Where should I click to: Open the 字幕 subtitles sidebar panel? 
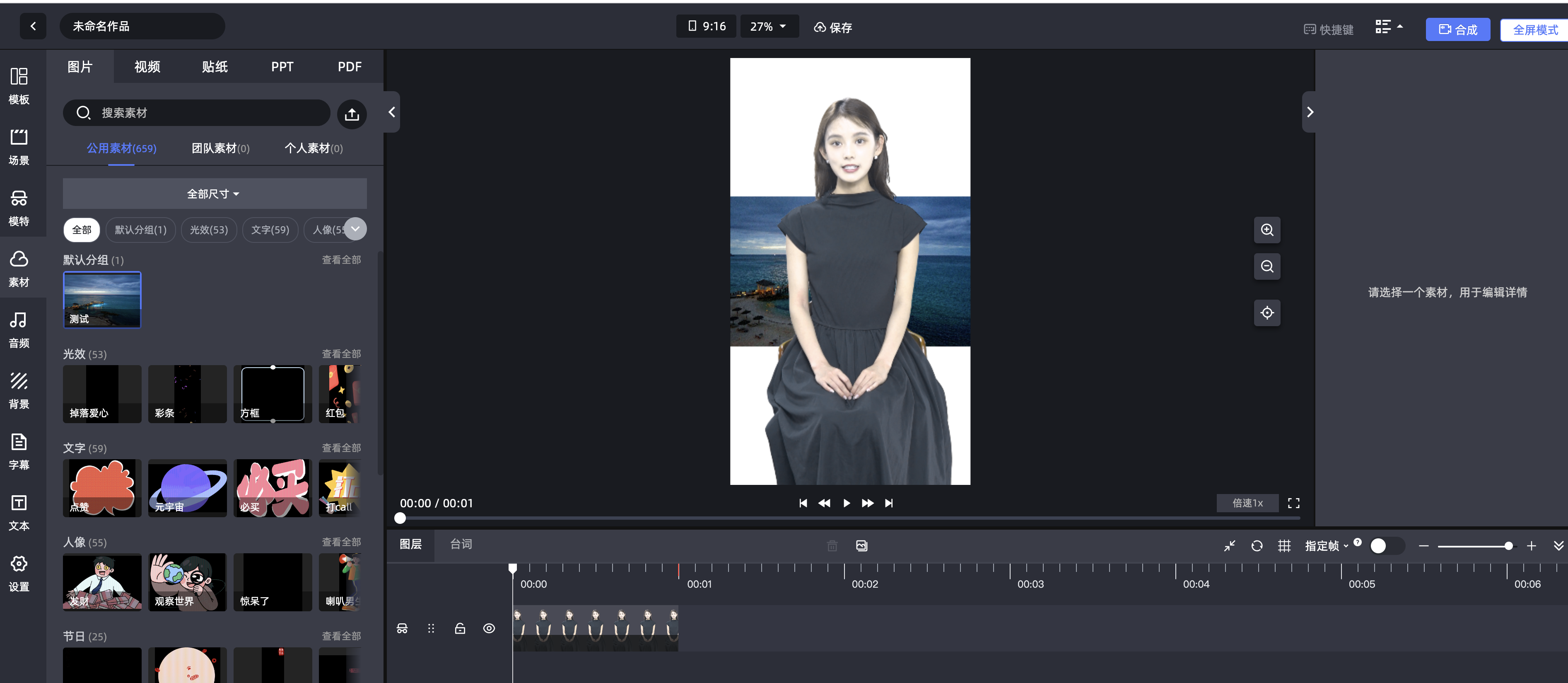pyautogui.click(x=19, y=451)
